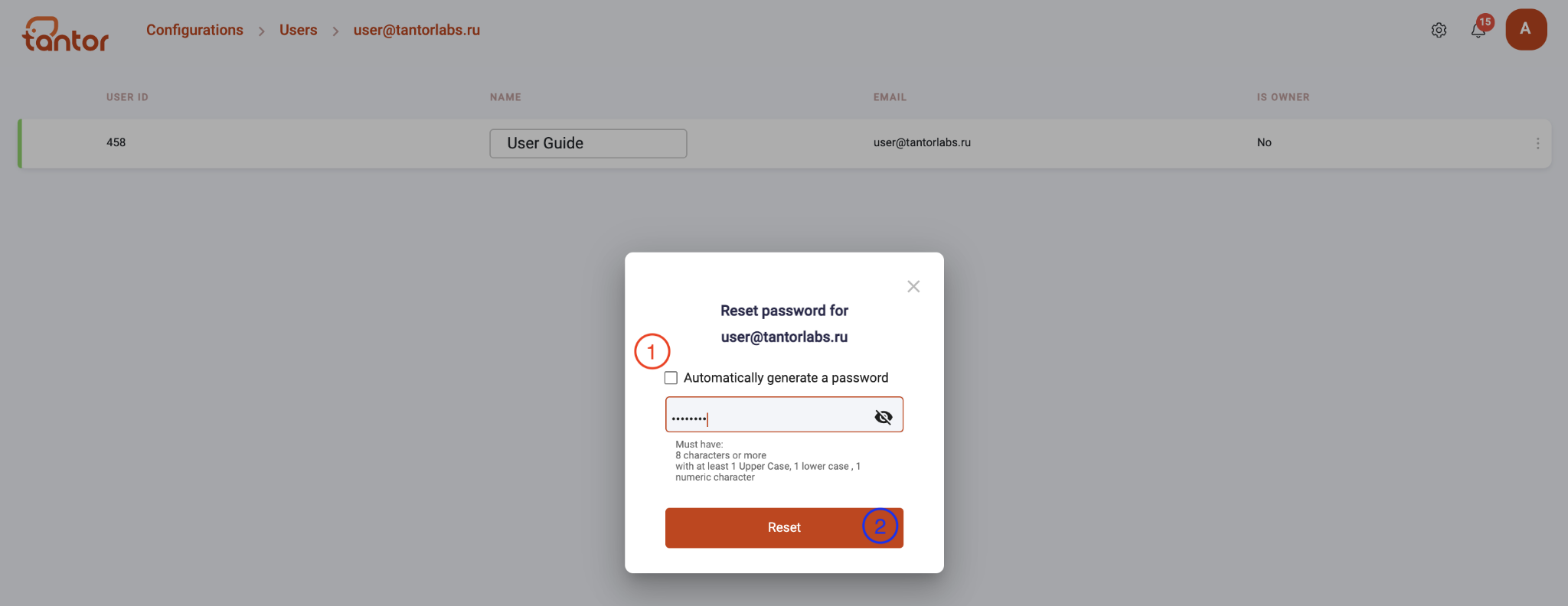
Task: Click the Automatically generate a password label
Action: click(786, 378)
